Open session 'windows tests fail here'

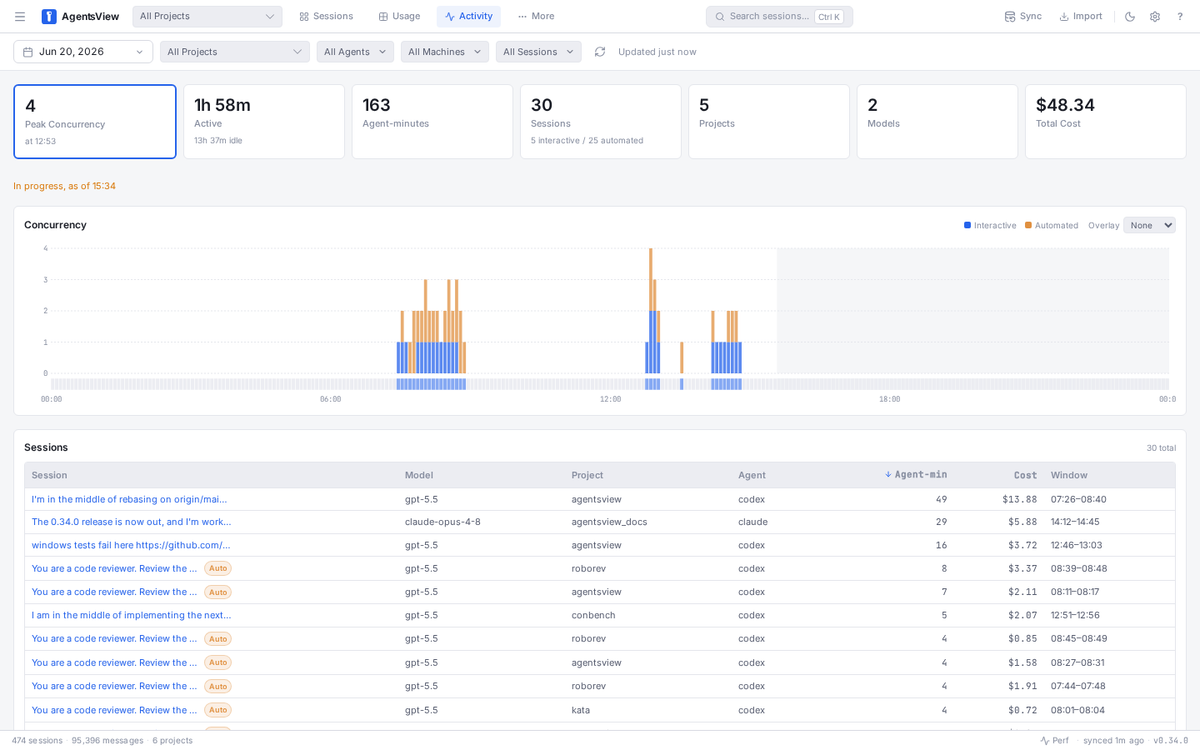(131, 545)
